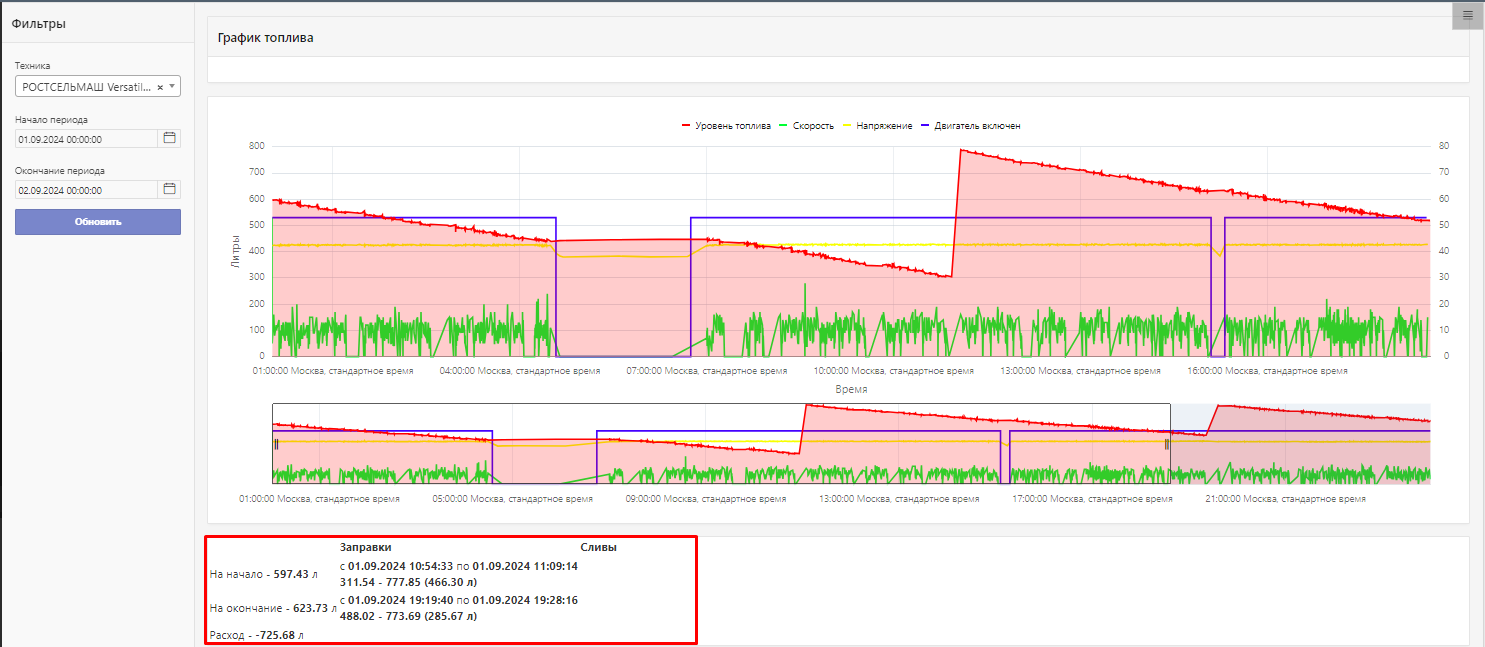Expand the Техника dropdown arrow
Screen dimensions: 1485x647
click(x=173, y=87)
